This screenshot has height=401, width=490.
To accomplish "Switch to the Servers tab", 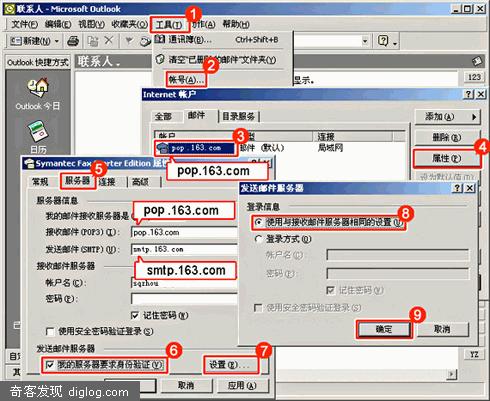I will [78, 181].
